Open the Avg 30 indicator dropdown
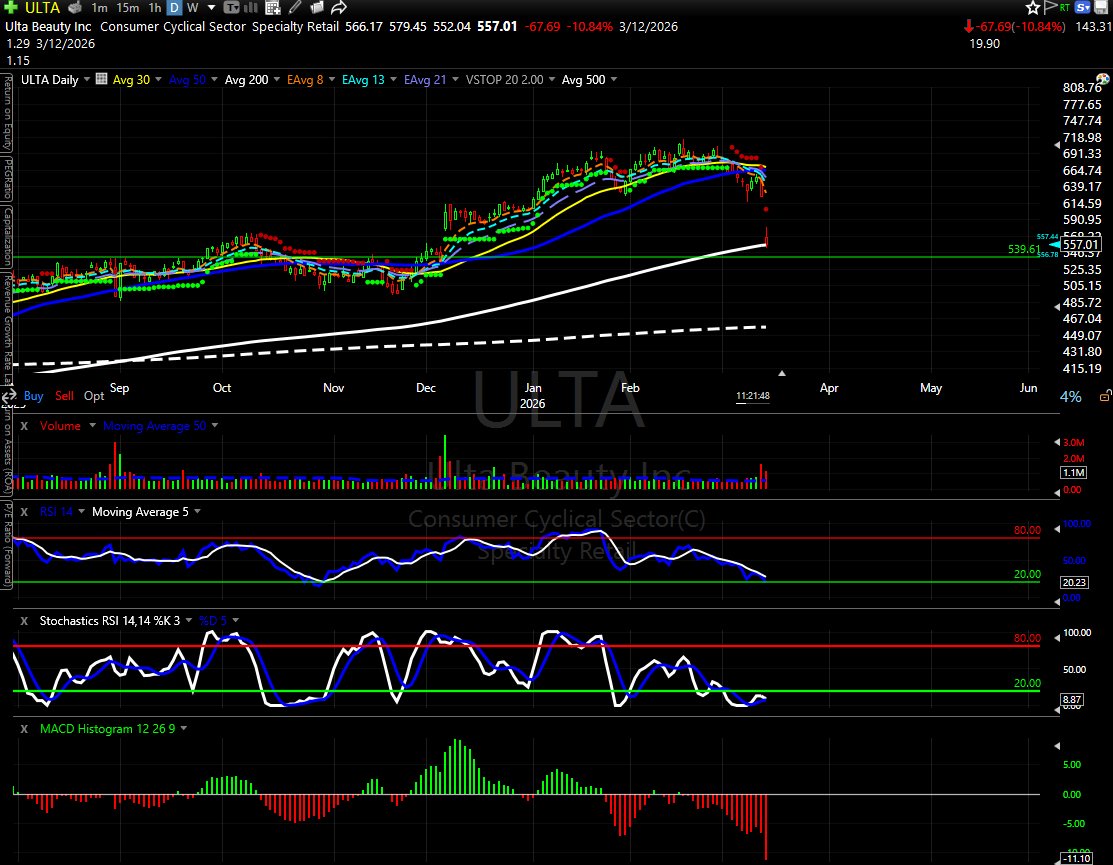 click(158, 79)
